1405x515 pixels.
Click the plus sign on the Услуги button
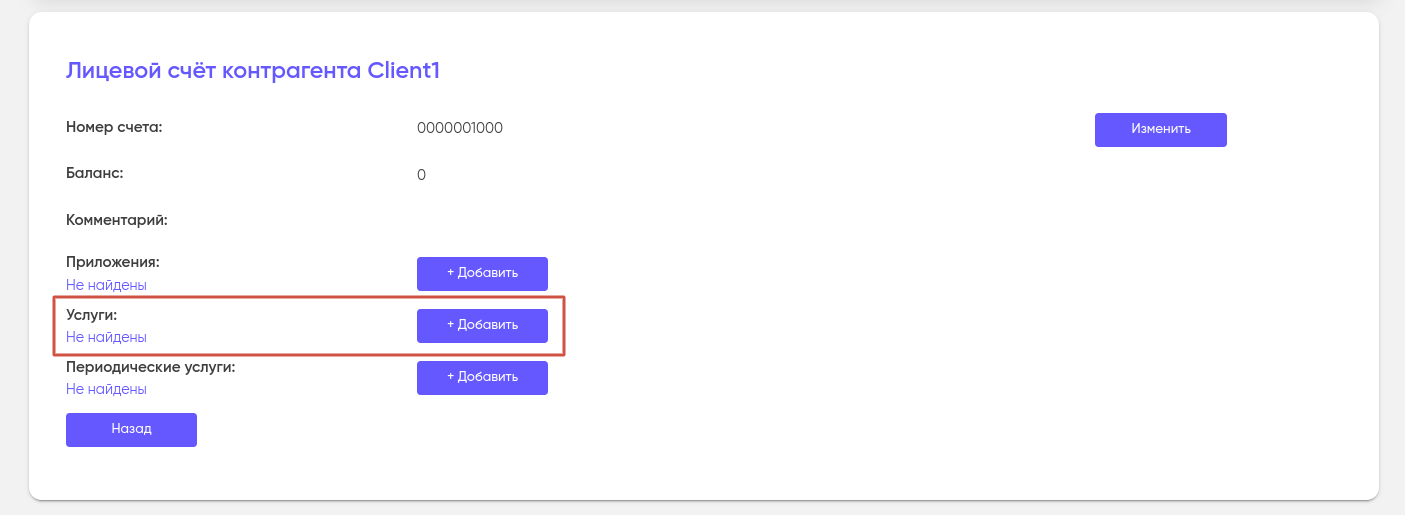(450, 326)
